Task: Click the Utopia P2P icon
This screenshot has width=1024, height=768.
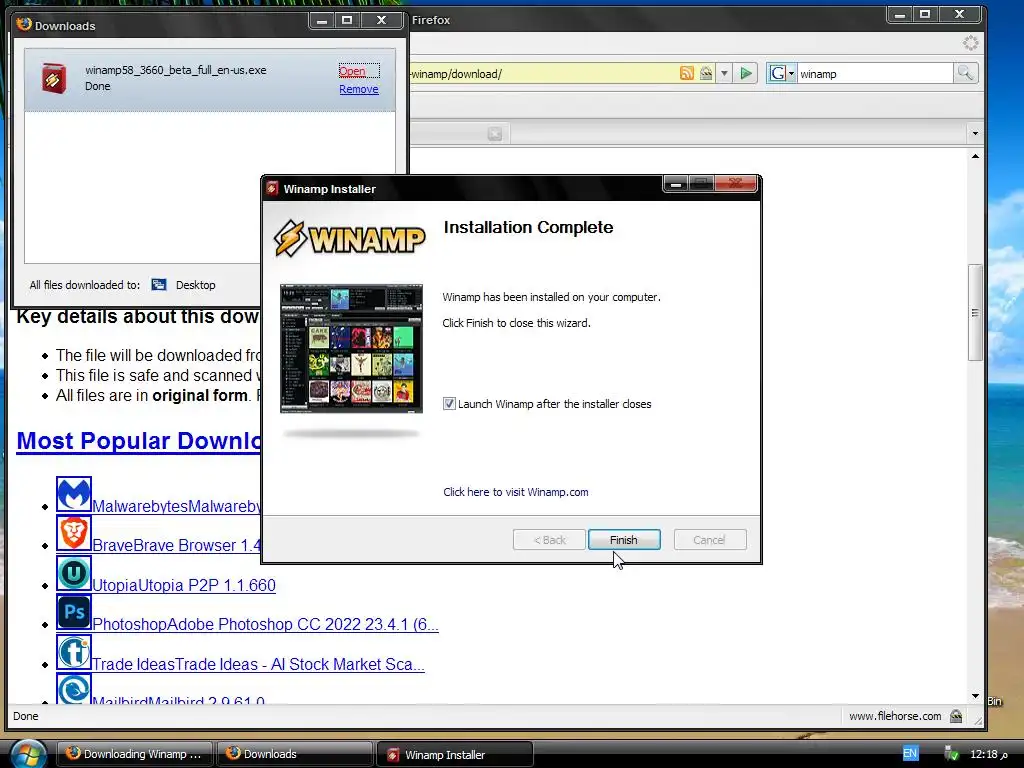Action: pos(74,573)
